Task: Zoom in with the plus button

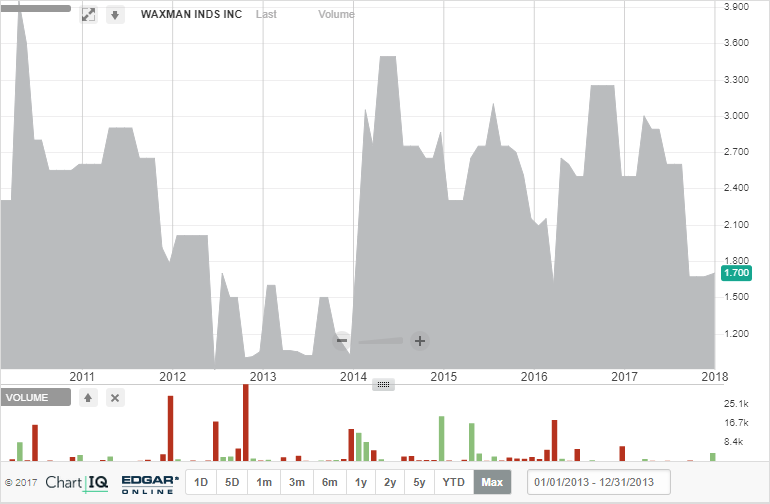Action: pyautogui.click(x=420, y=341)
